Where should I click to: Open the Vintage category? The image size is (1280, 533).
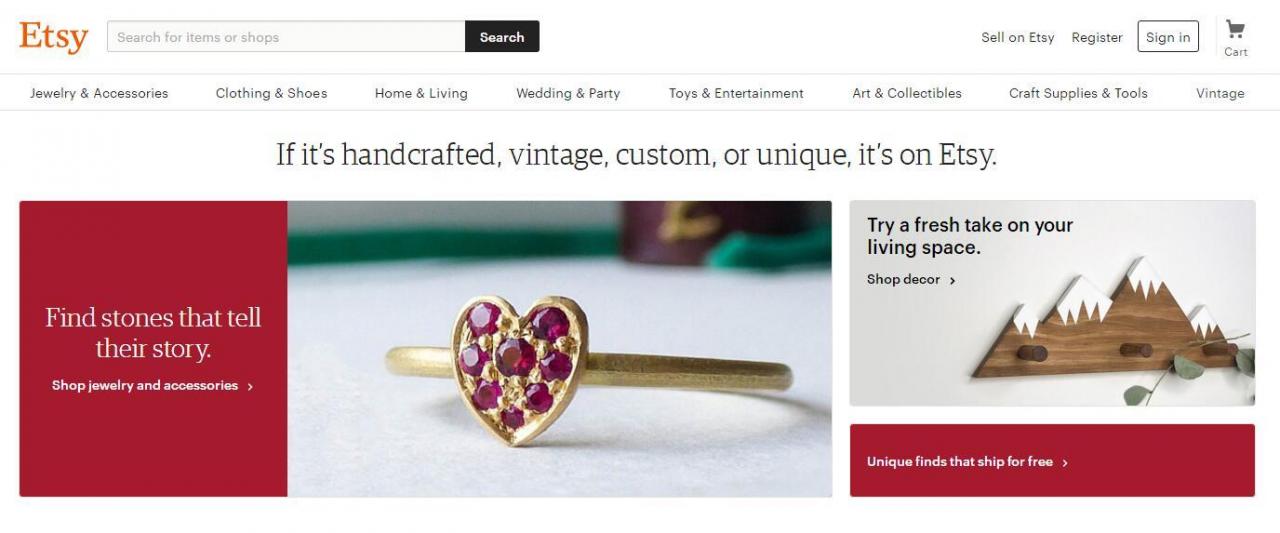pyautogui.click(x=1220, y=93)
